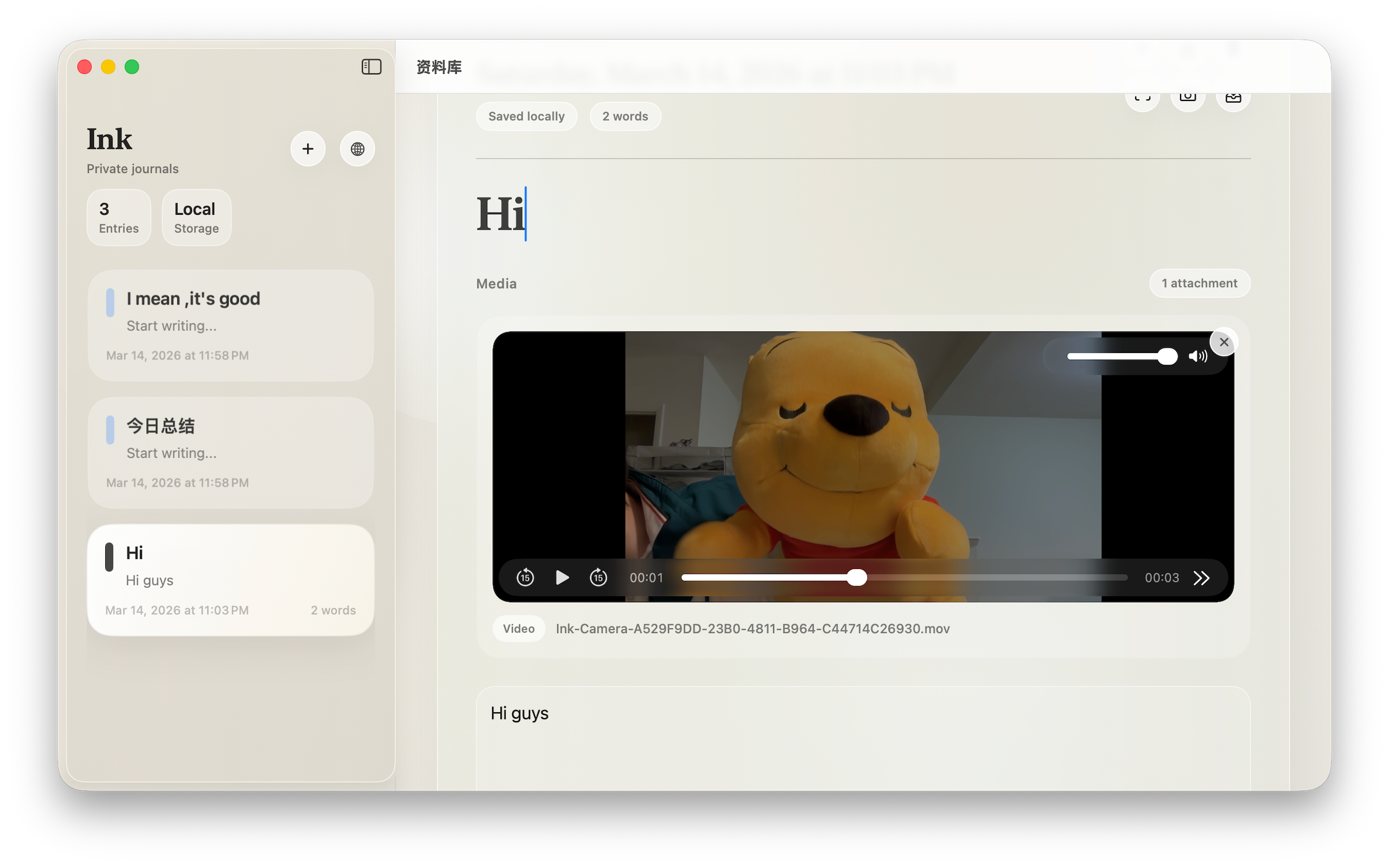Skip forward 15 seconds
This screenshot has height=868, width=1389.
598,578
